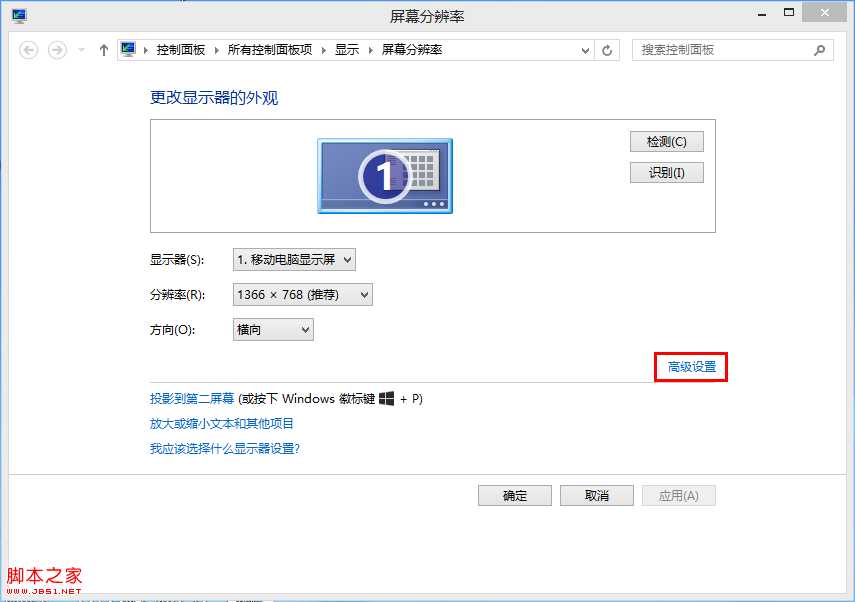855x602 pixels.
Task: Click the back navigation arrow
Action: (28, 50)
